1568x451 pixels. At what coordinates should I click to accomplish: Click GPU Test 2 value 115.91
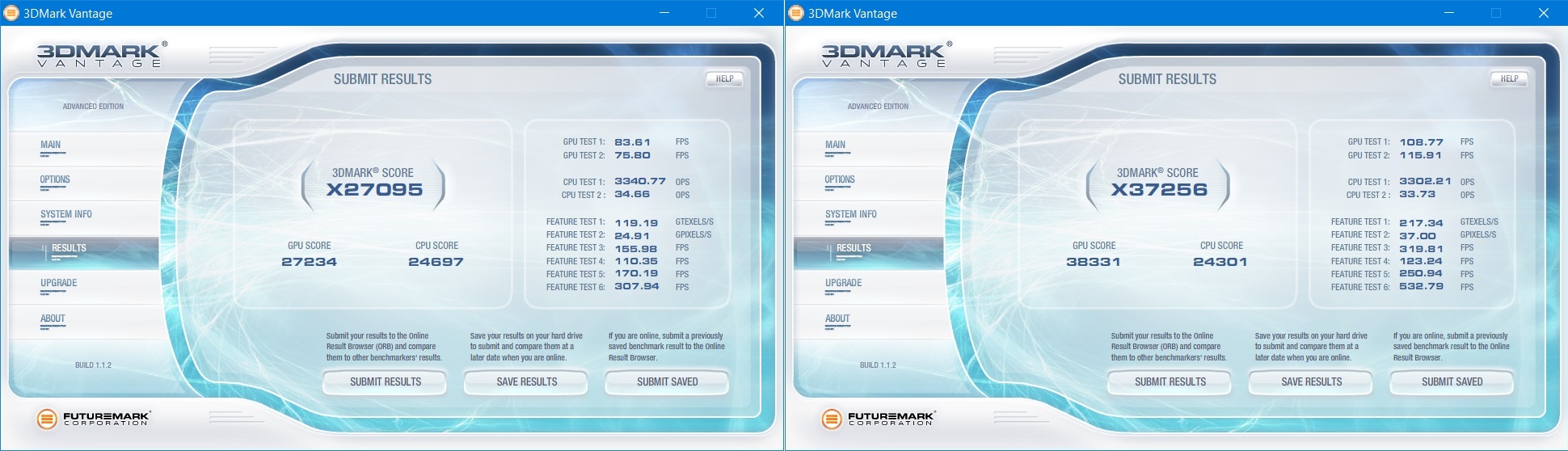pyautogui.click(x=1421, y=155)
